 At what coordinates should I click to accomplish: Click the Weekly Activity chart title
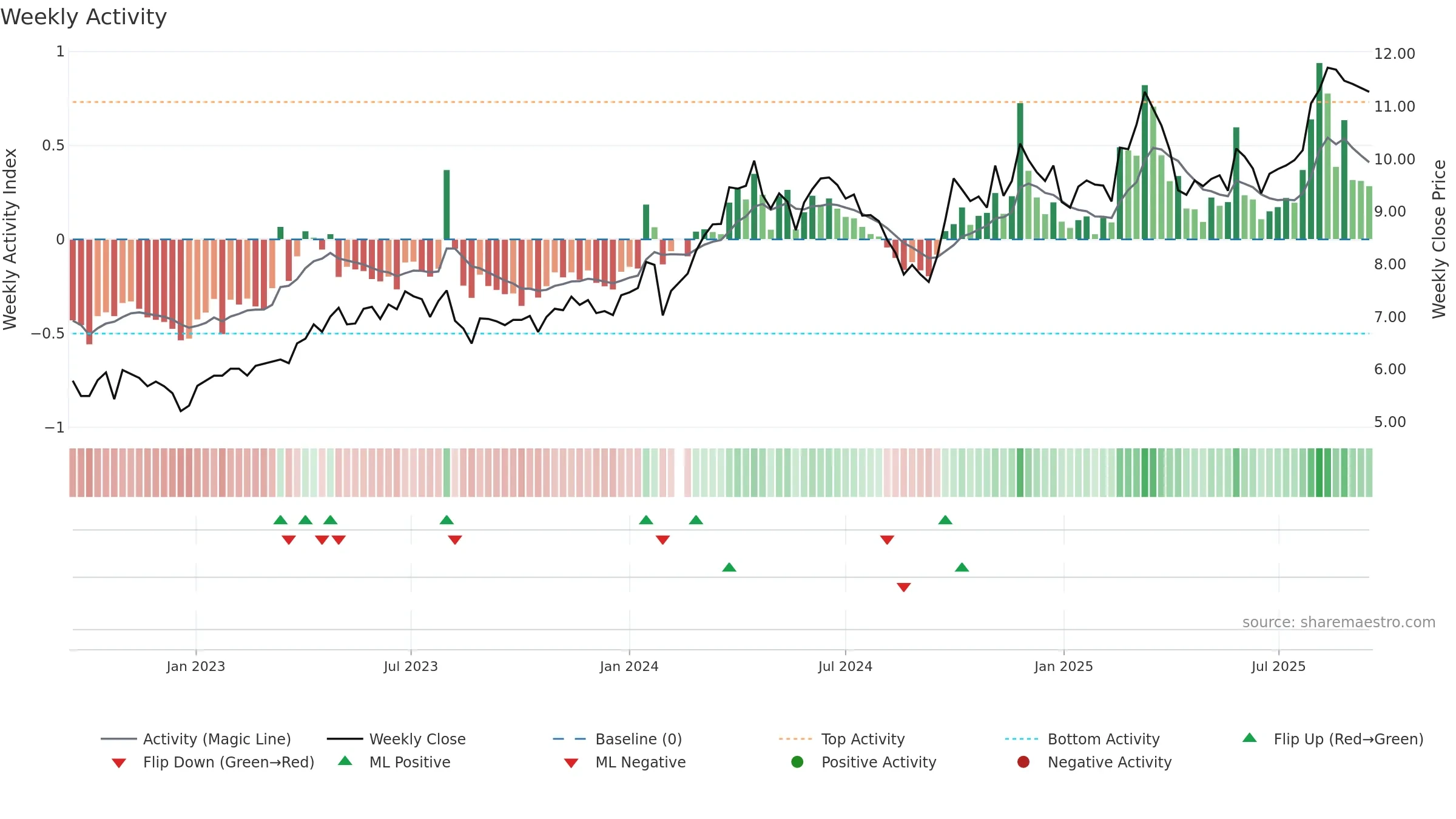84,17
